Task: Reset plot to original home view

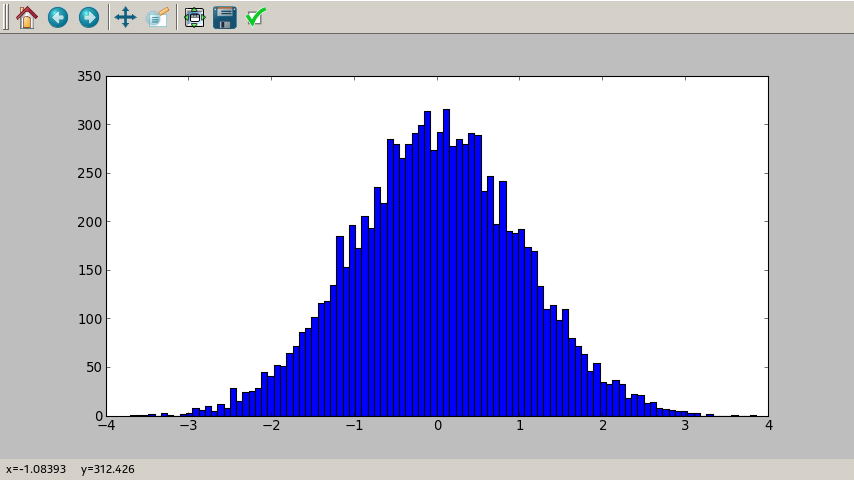Action: pos(27,17)
